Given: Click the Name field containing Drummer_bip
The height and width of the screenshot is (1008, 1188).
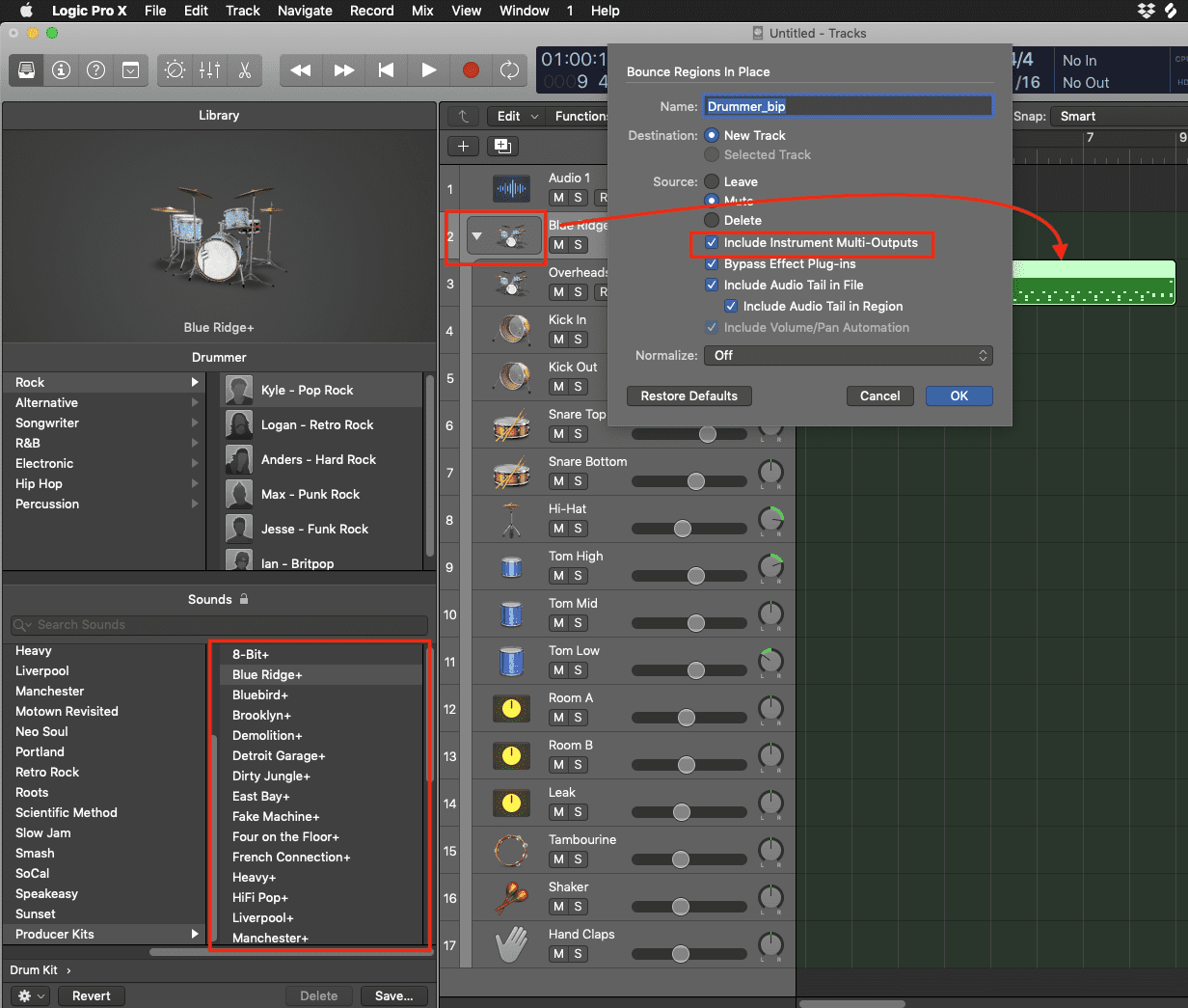Looking at the screenshot, I should 849,106.
